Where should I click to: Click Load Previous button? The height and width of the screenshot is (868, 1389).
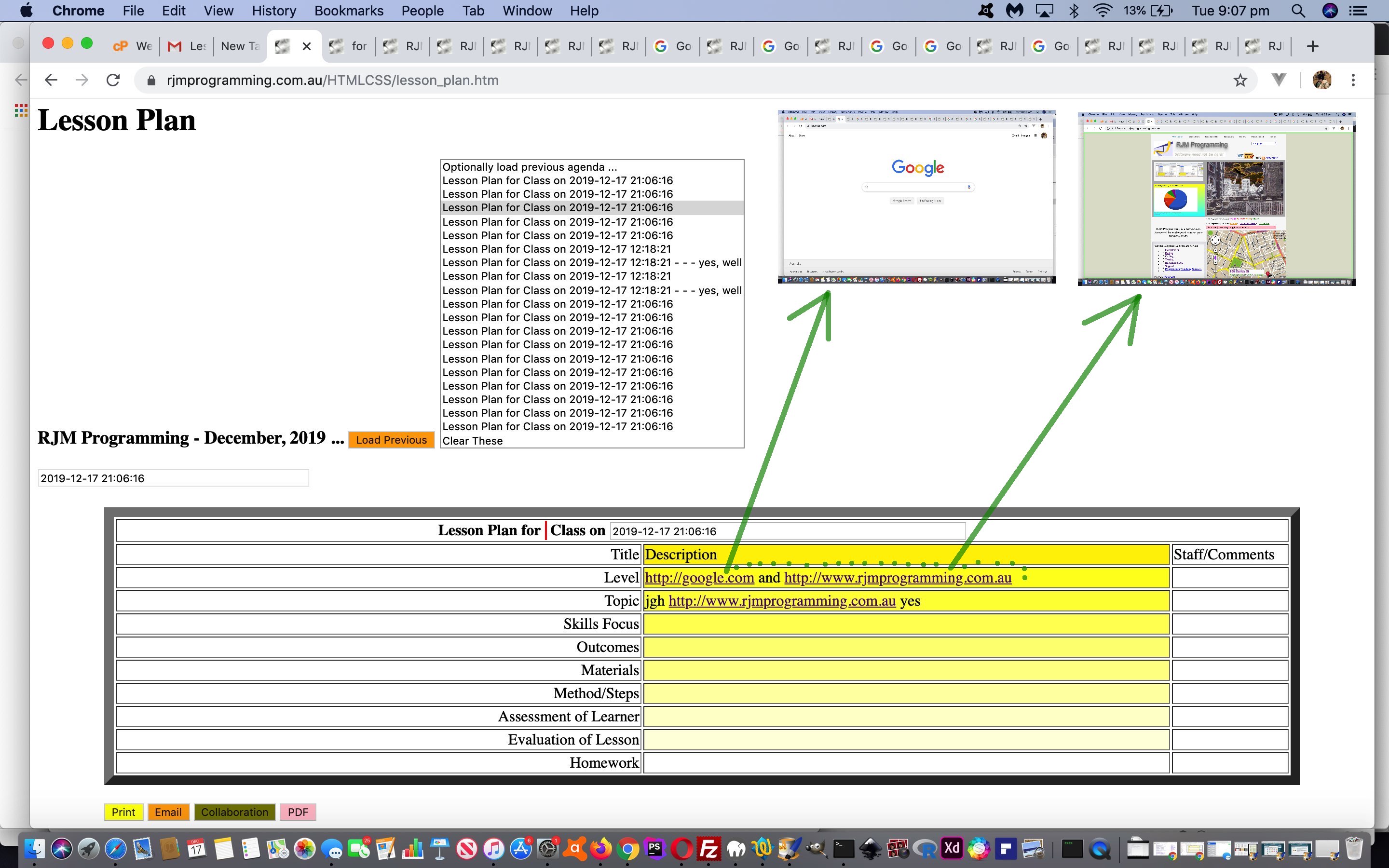pyautogui.click(x=390, y=439)
